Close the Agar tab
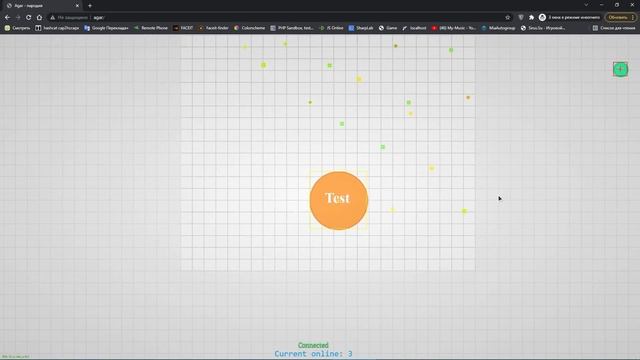The image size is (640, 360). point(77,6)
